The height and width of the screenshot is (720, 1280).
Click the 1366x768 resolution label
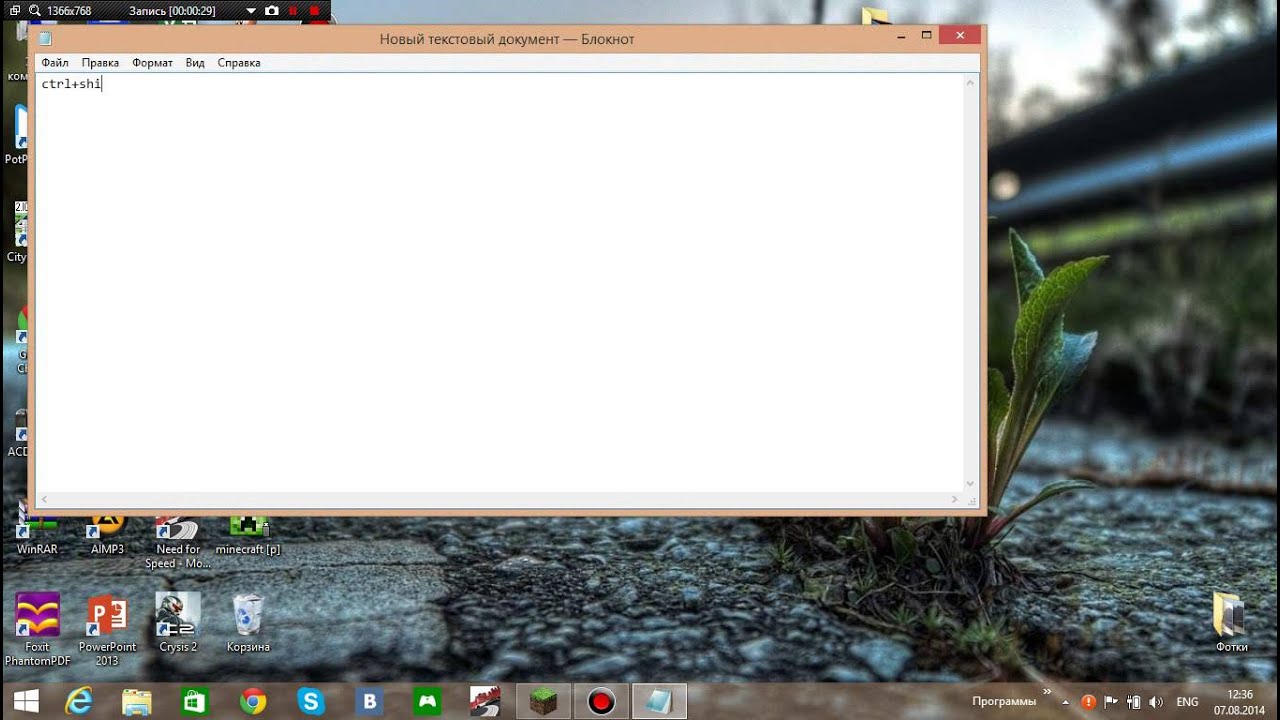[x=68, y=11]
